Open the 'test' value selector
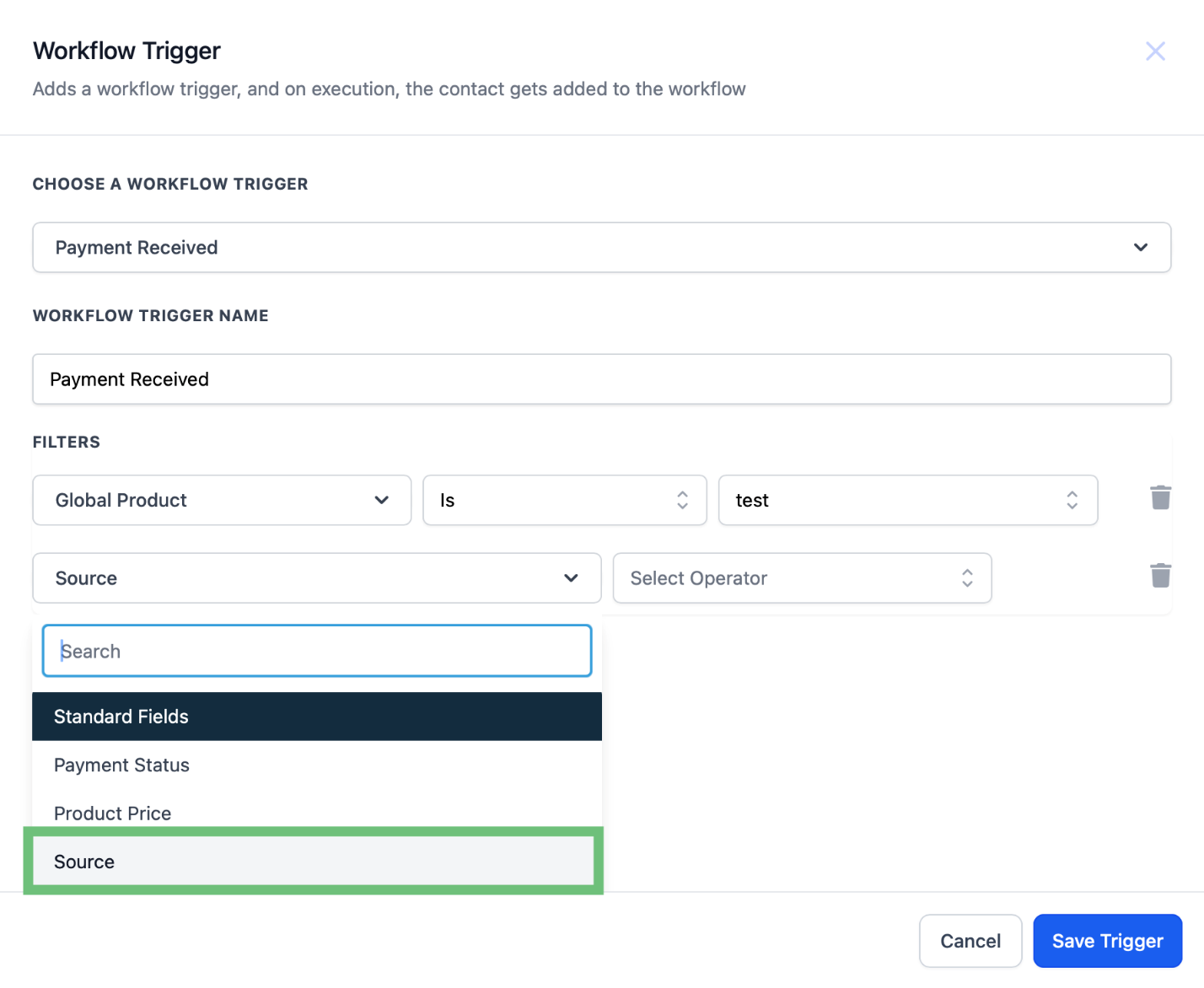1204x988 pixels. tap(907, 500)
